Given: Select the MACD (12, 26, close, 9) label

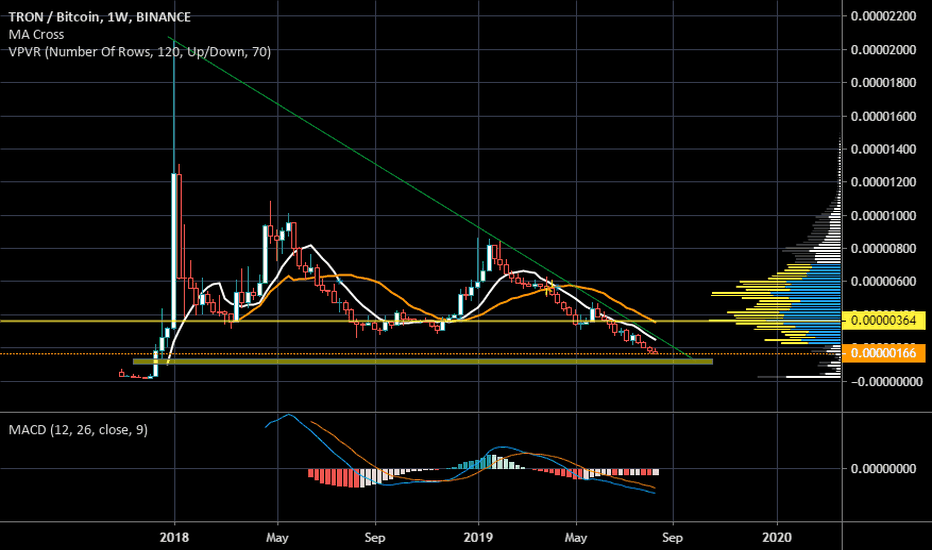Looking at the screenshot, I should [x=78, y=429].
